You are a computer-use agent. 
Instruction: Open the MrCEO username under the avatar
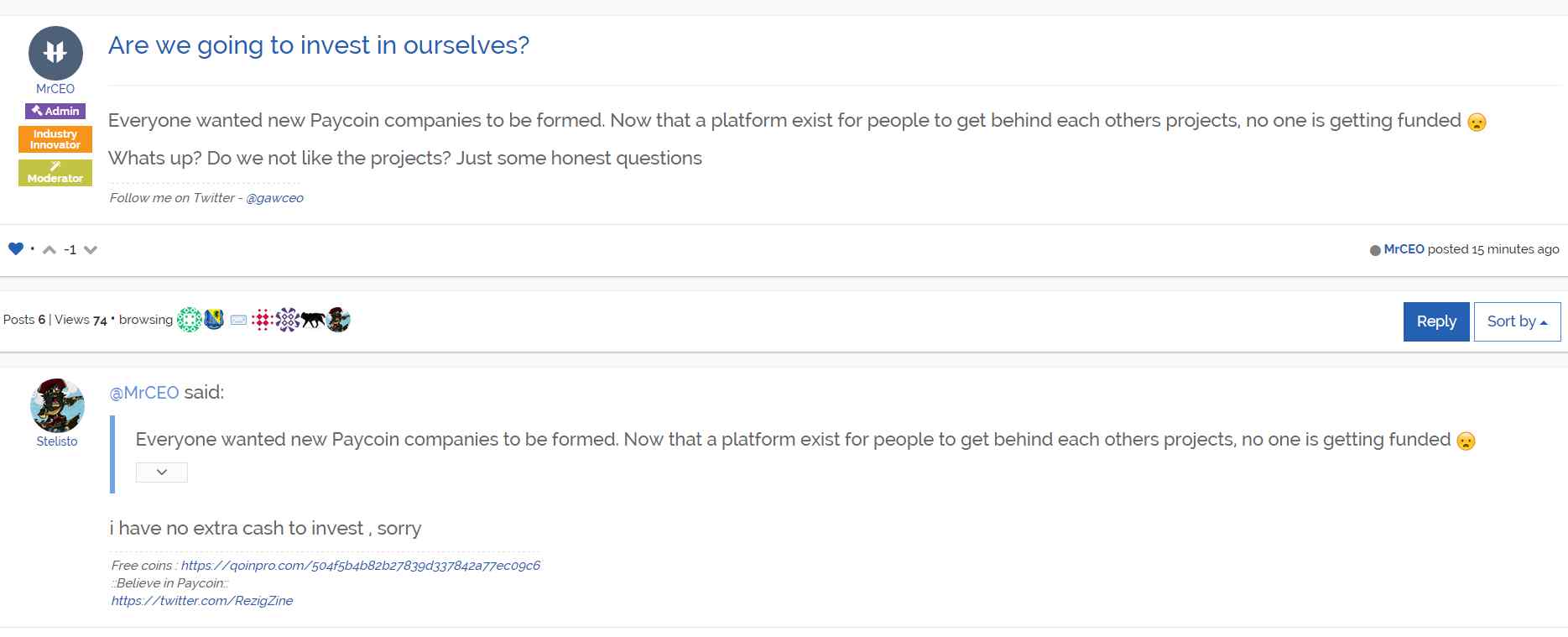pos(55,88)
